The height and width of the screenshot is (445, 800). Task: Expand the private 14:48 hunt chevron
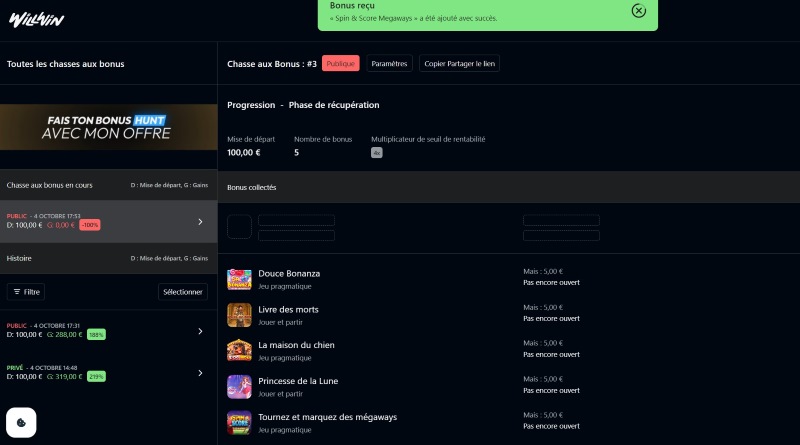click(x=200, y=373)
